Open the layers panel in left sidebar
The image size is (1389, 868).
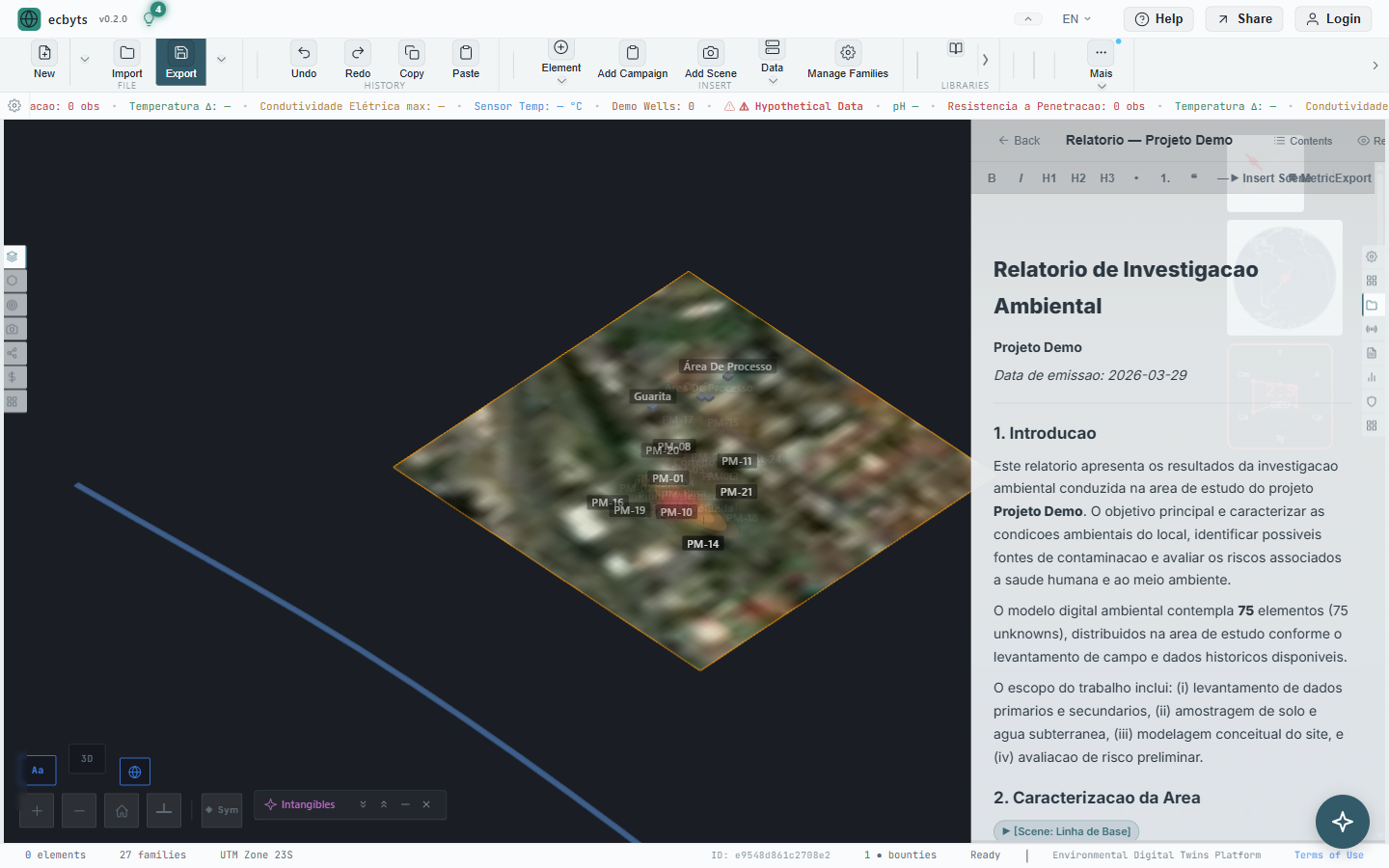click(x=13, y=257)
